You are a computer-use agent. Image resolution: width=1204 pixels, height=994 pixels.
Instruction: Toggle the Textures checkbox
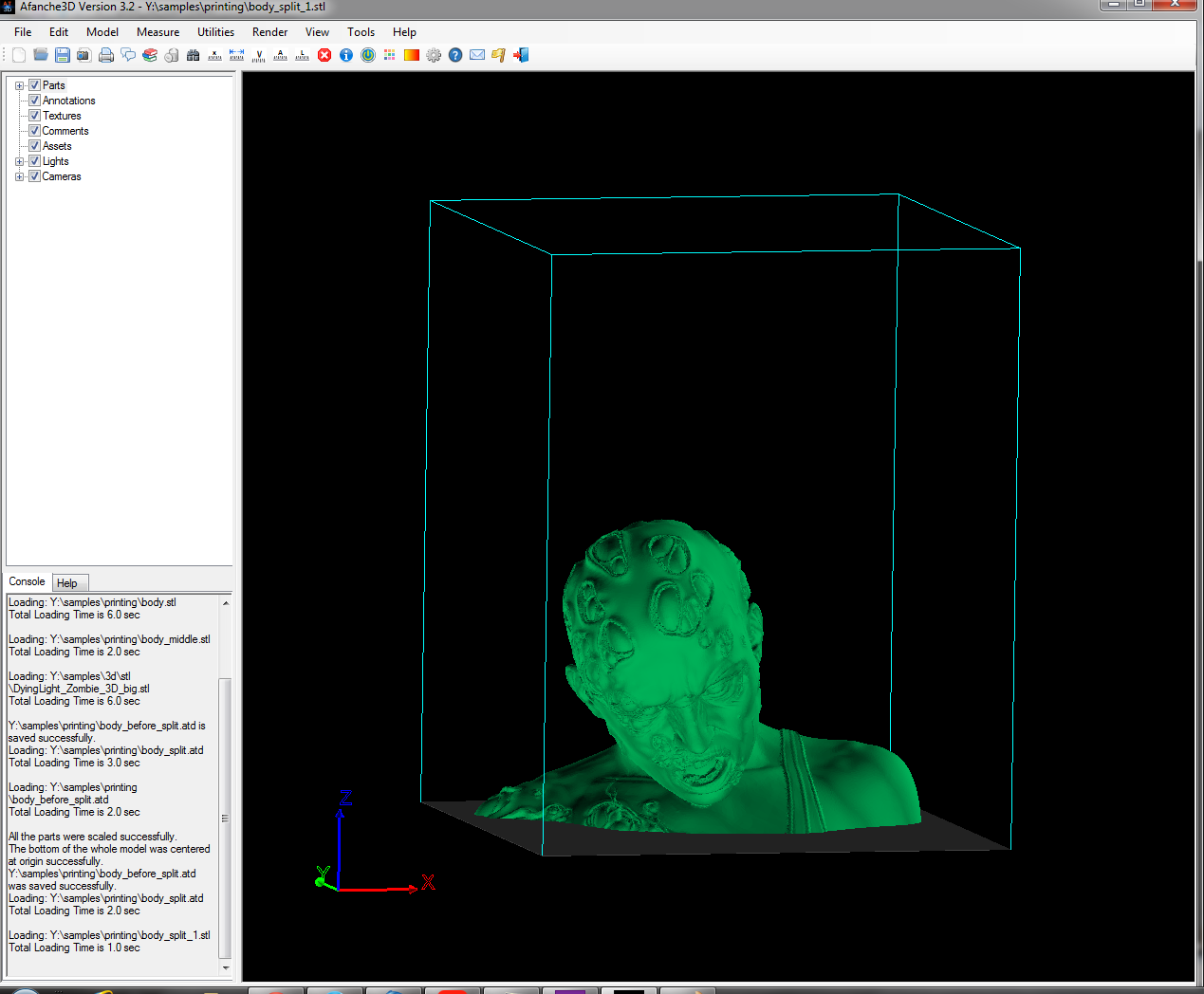pos(34,116)
